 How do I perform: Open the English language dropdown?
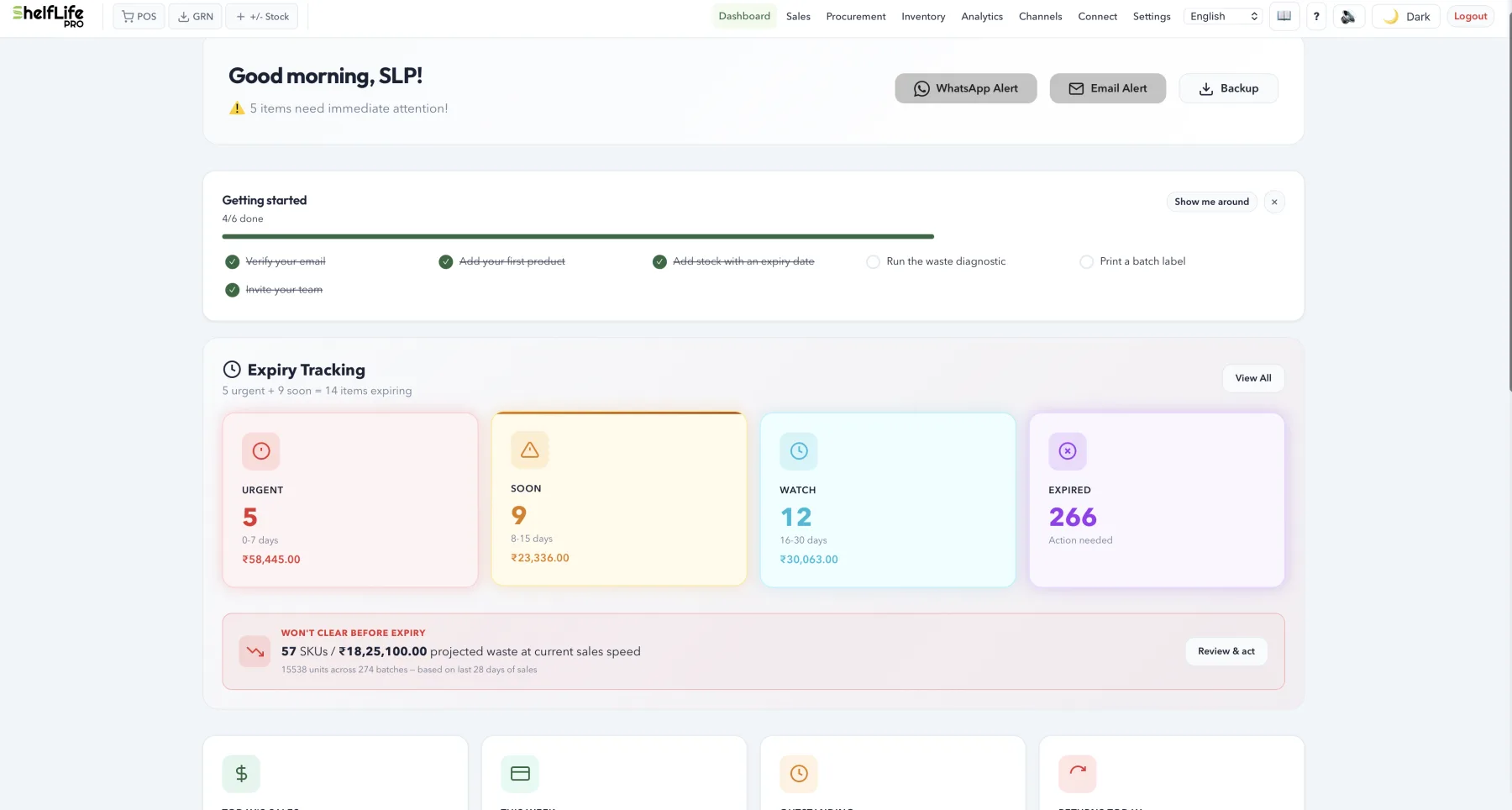[x=1224, y=16]
